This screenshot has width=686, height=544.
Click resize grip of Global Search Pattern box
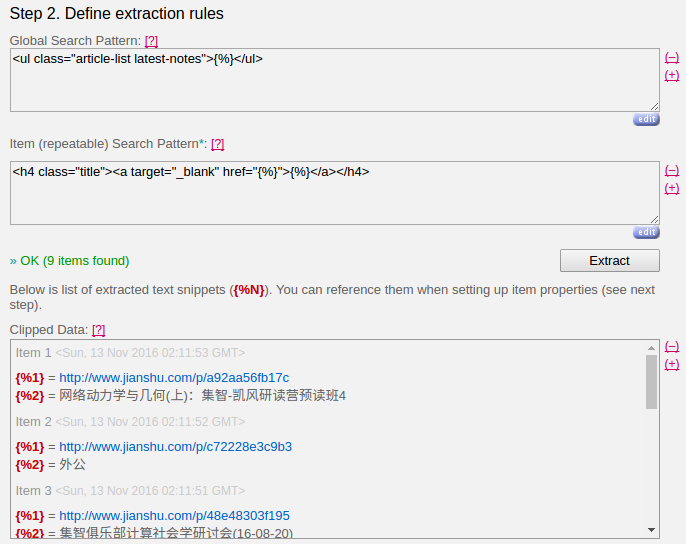coord(654,106)
